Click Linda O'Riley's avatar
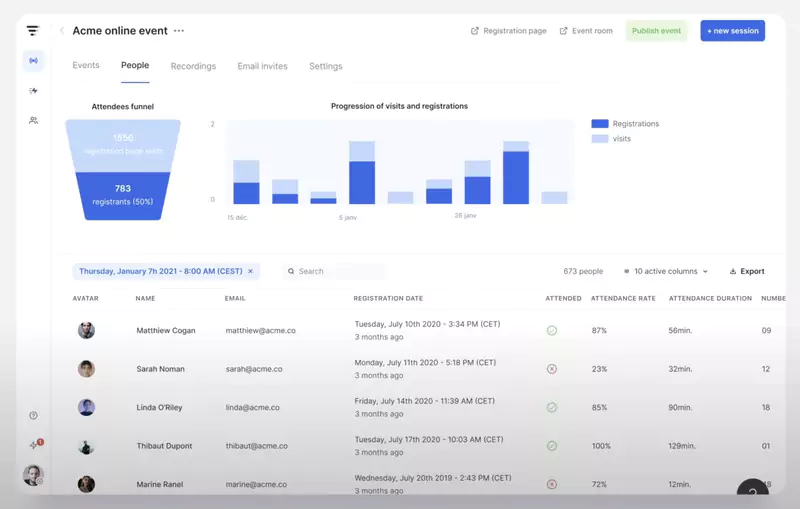 pyautogui.click(x=86, y=408)
